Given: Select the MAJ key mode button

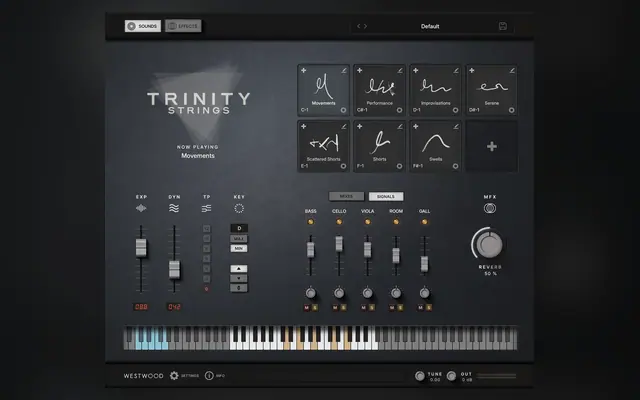Looking at the screenshot, I should (x=239, y=238).
